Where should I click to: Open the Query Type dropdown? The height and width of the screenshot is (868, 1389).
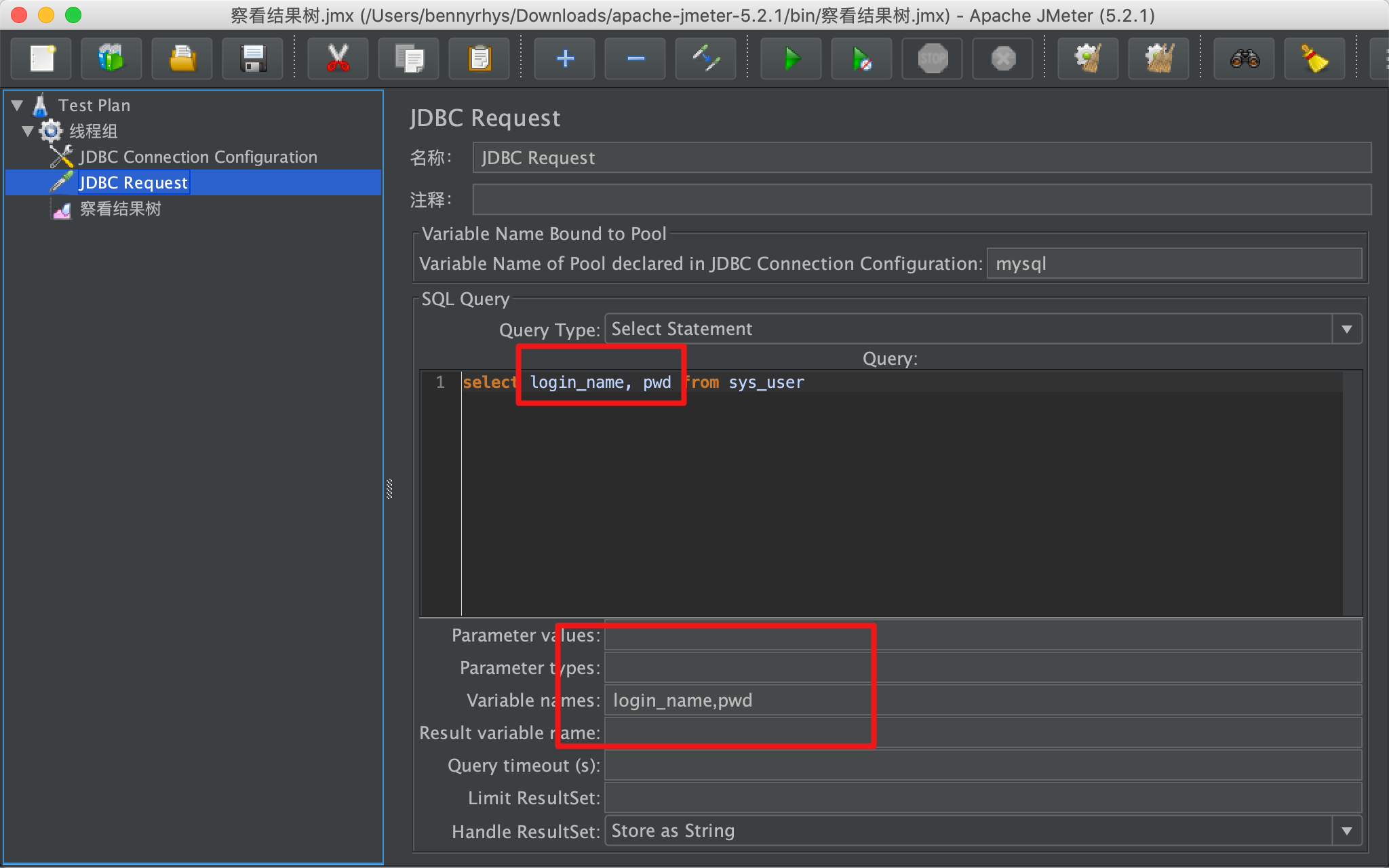[x=983, y=330]
